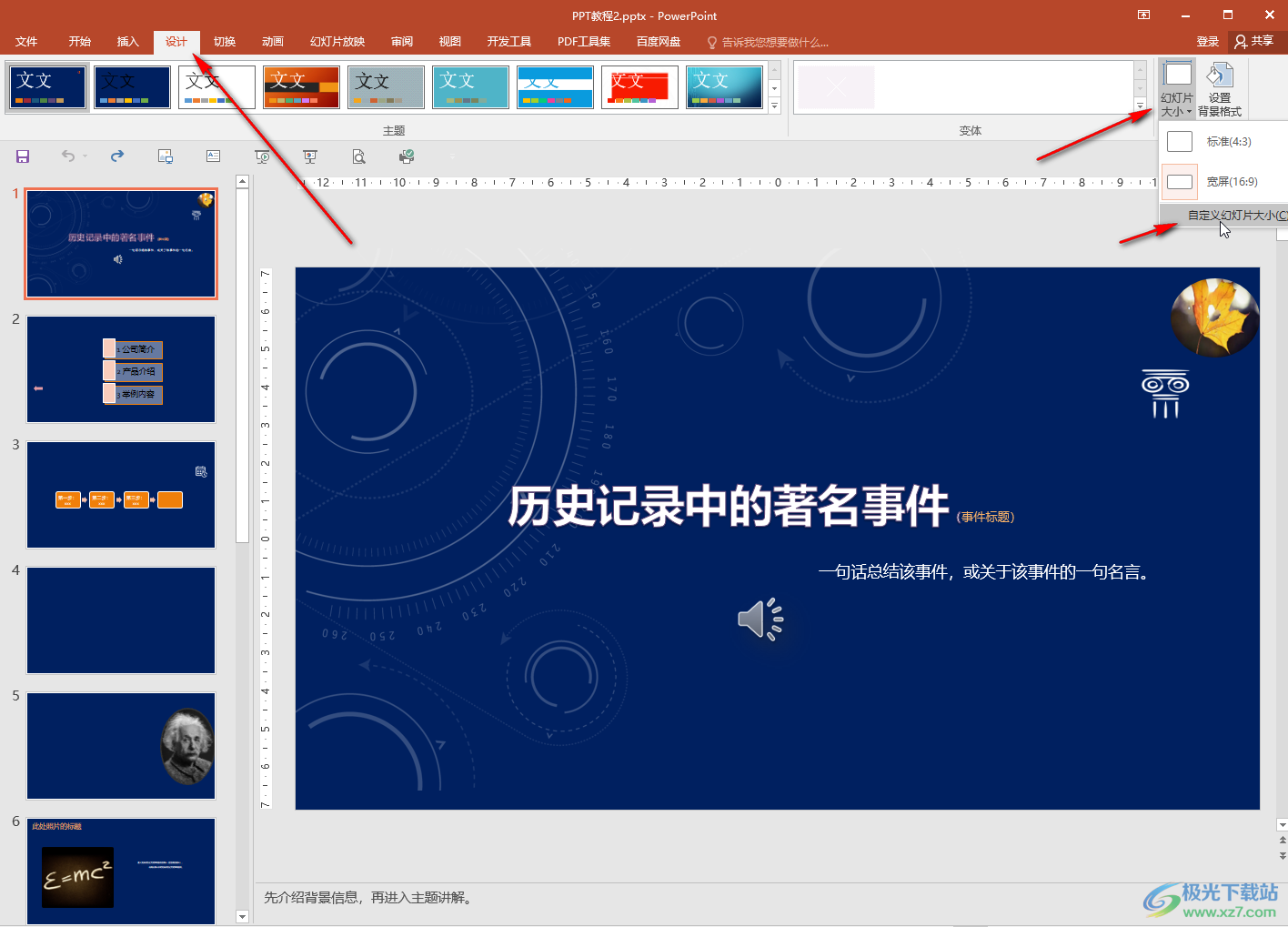Start slideshow from beginning icon
Viewport: 1288px width, 927px height.
262,156
